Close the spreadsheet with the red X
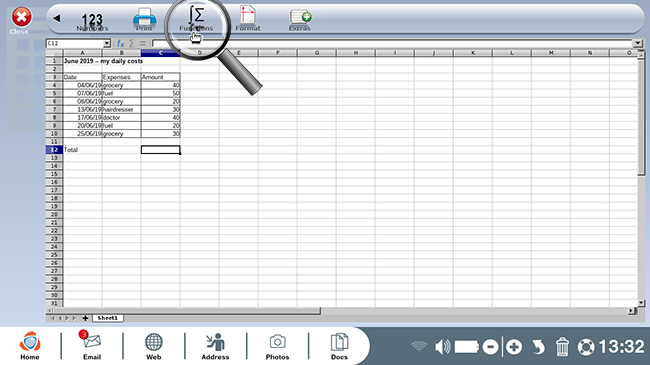The image size is (650, 365). (x=21, y=17)
